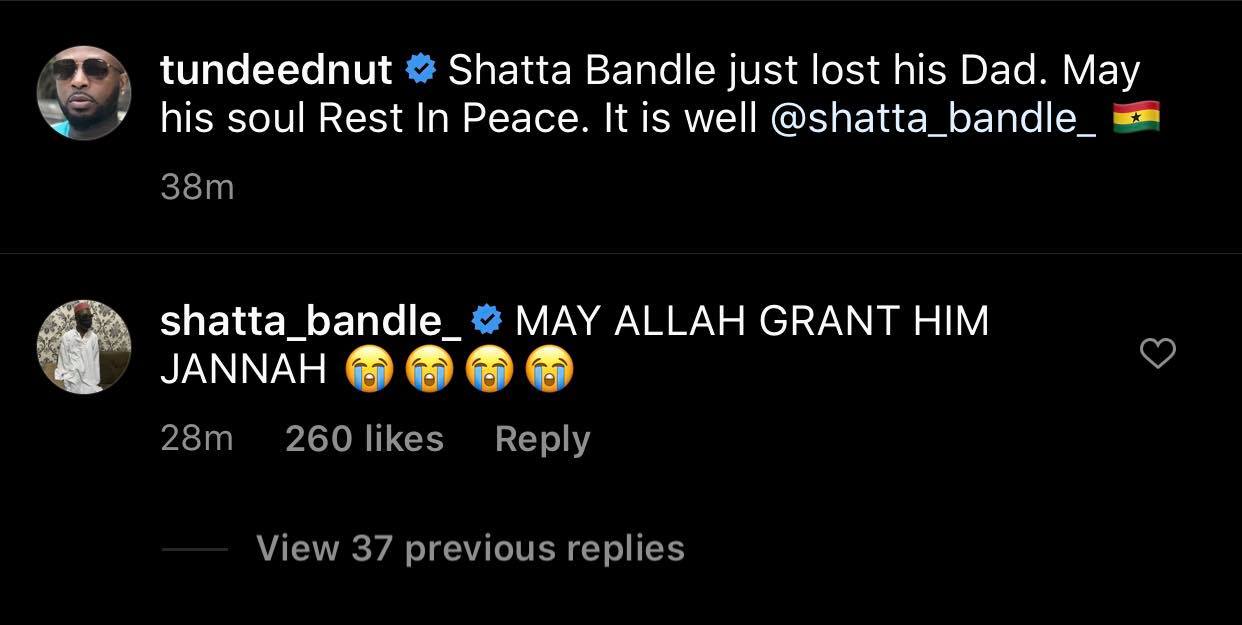Open tundeednut's username link
1242x625 pixels.
click(278, 69)
